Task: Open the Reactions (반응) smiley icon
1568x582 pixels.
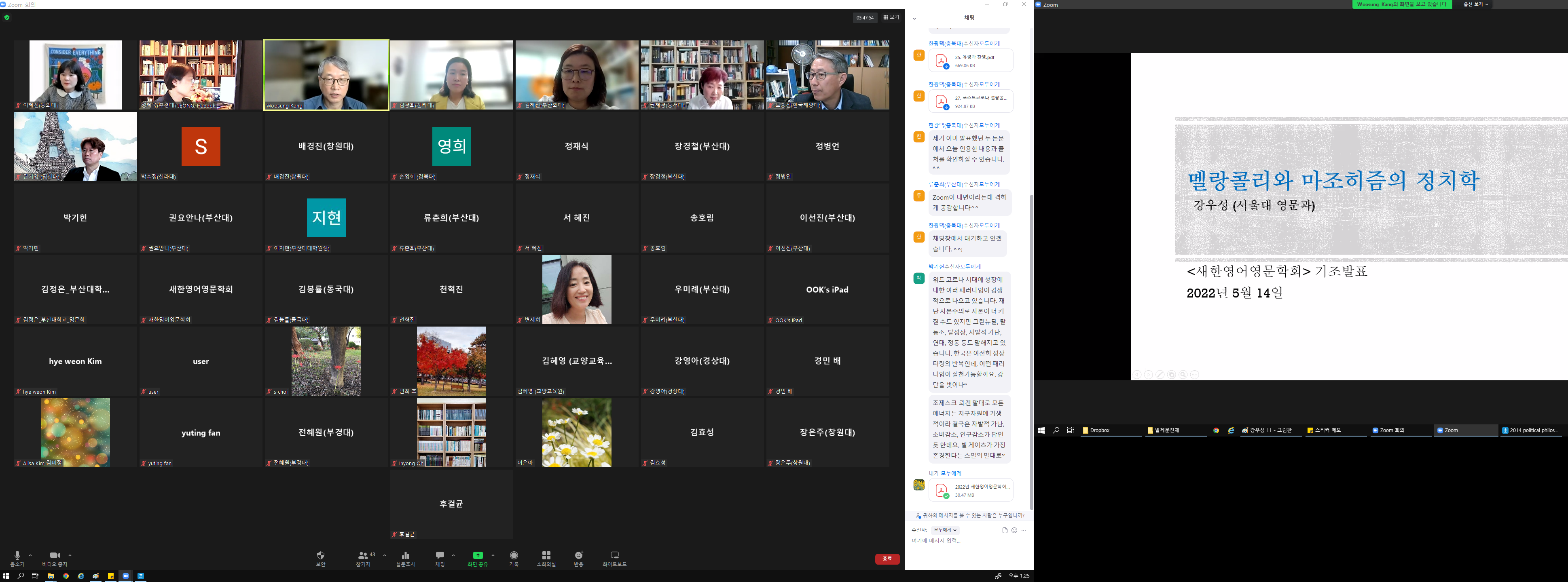Action: [578, 556]
